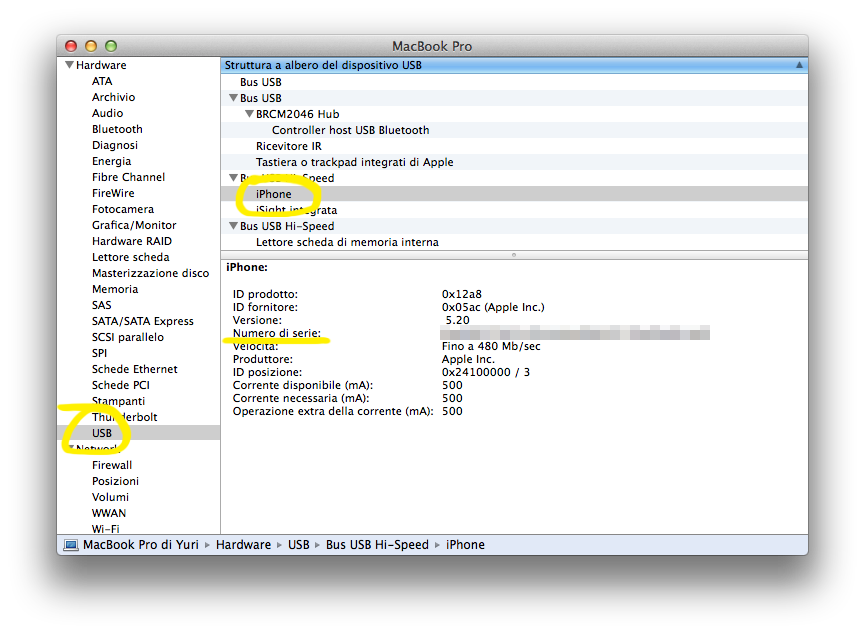The width and height of the screenshot is (865, 634).
Task: Click iPhone in the path bar
Action: [465, 545]
